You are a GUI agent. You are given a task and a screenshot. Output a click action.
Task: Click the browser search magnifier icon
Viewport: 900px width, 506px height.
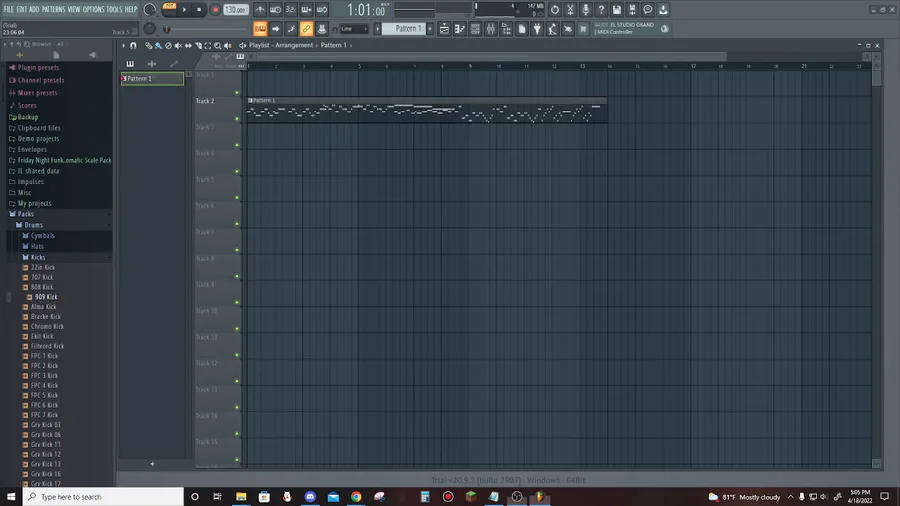(x=26, y=44)
